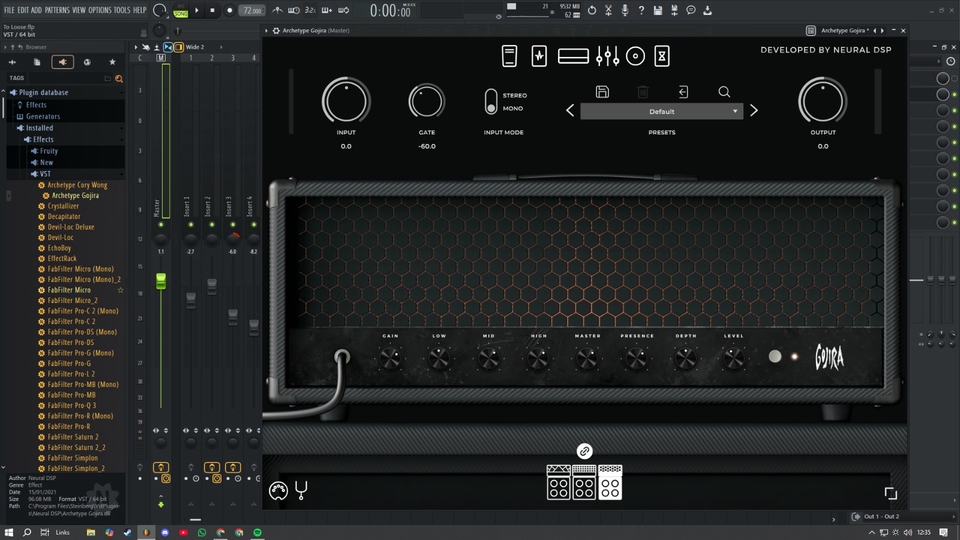Select Decapitator in the plugin list
The image size is (960, 540).
tap(64, 216)
